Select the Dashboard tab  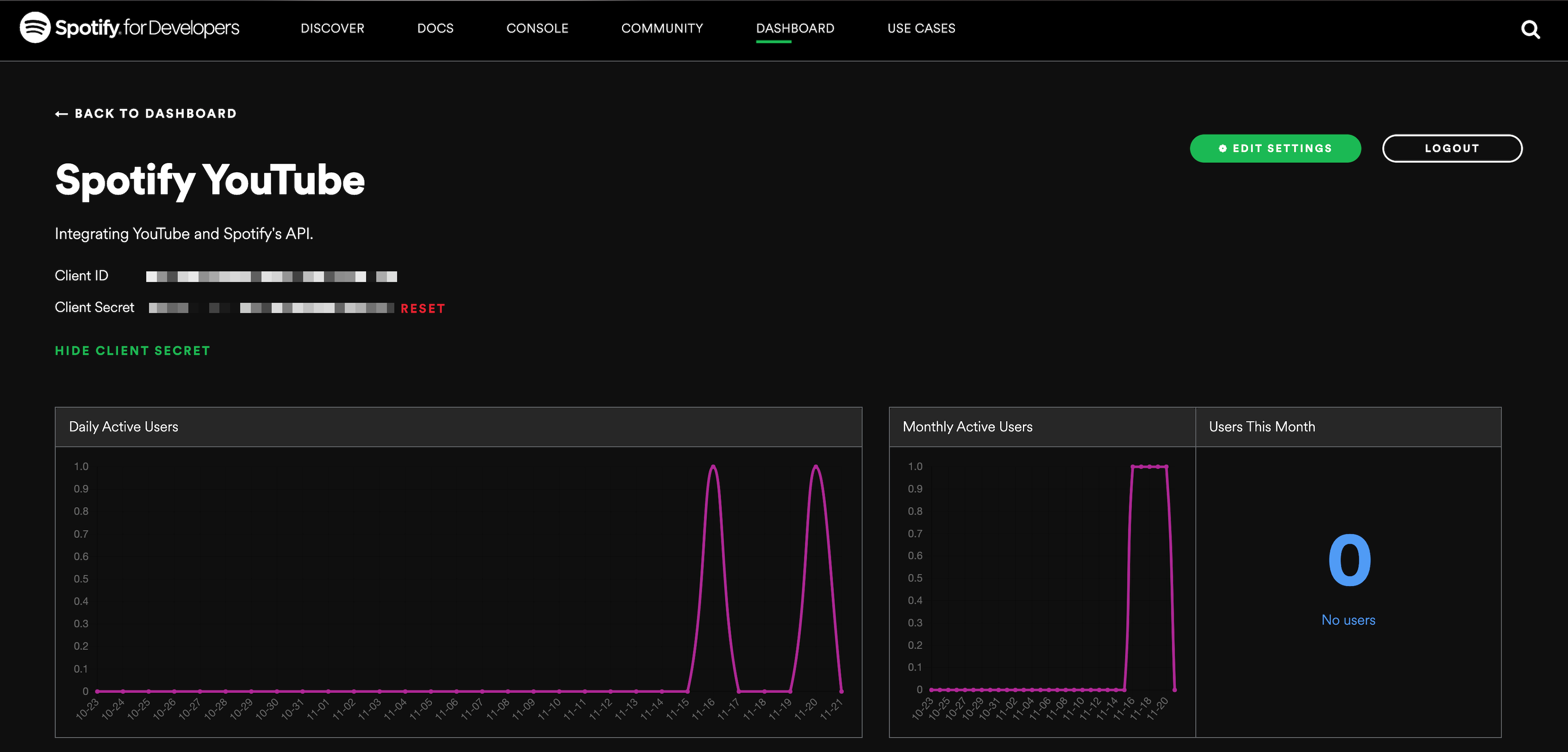click(794, 28)
